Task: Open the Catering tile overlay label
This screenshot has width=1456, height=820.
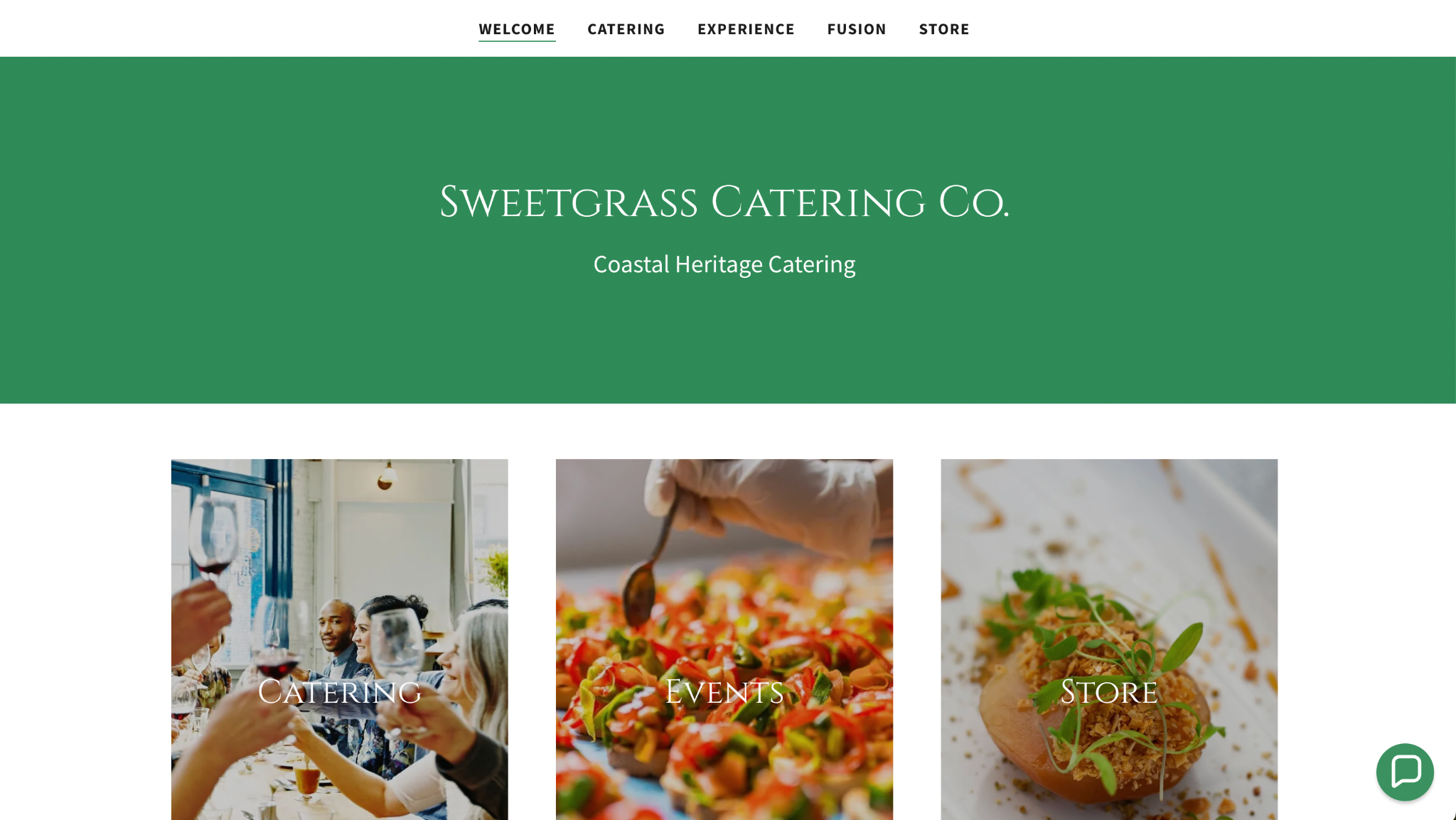Action: [340, 691]
